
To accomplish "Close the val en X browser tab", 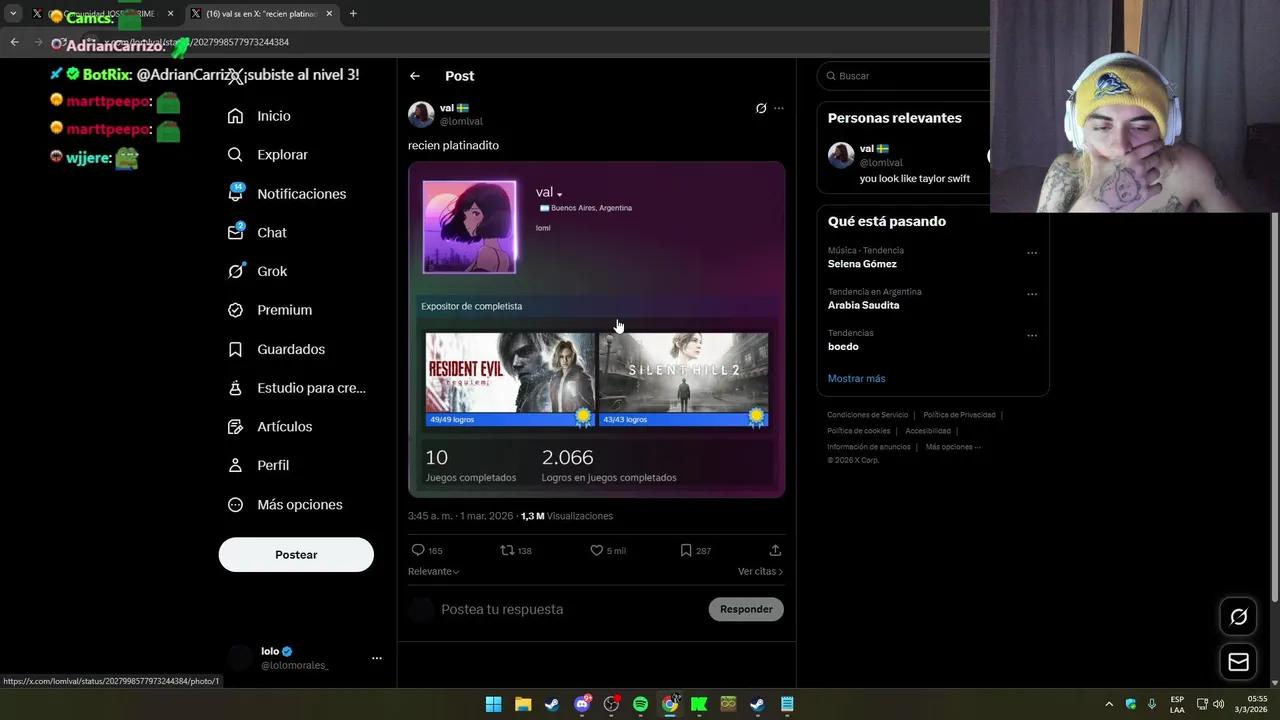I will (x=328, y=14).
